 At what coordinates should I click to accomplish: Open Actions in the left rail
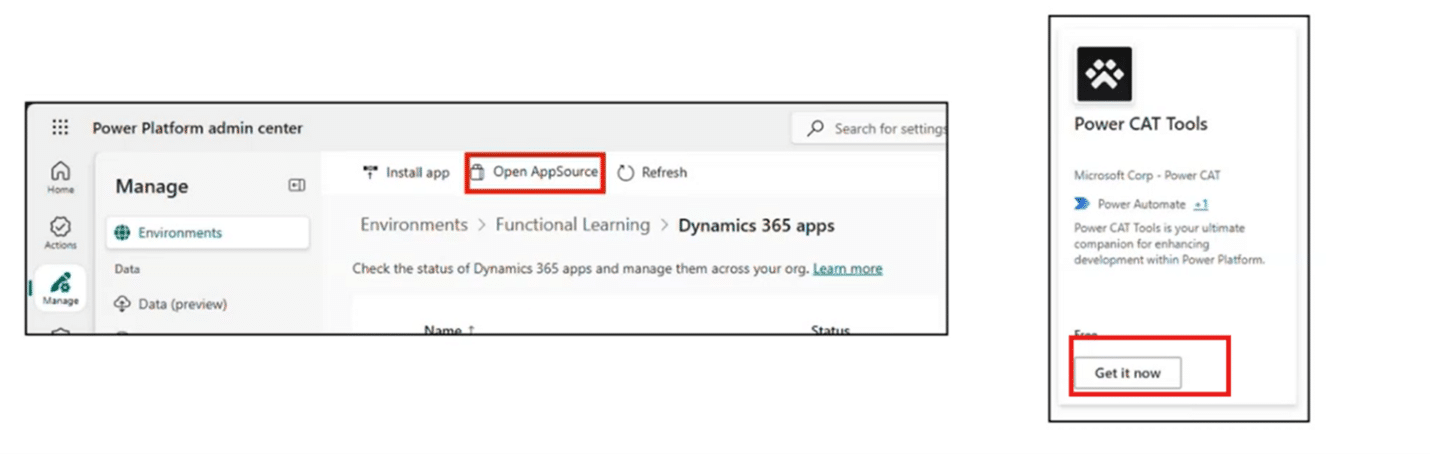(x=60, y=233)
